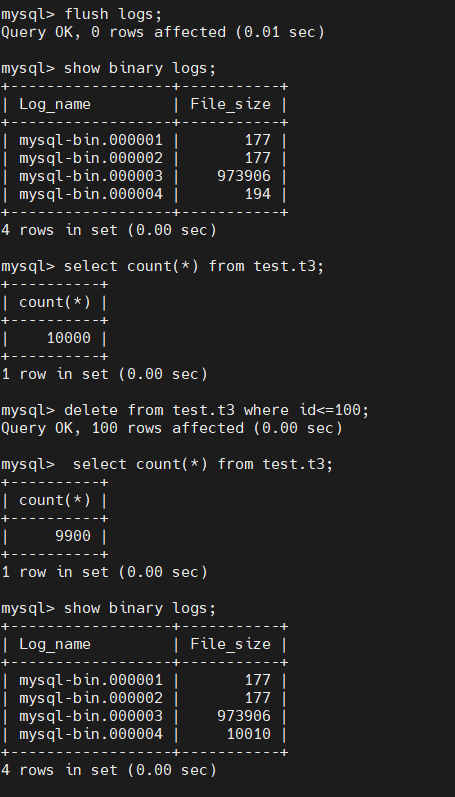Click mysql-bin.000001 in the first table
Screen dimensions: 455x797
(91, 140)
